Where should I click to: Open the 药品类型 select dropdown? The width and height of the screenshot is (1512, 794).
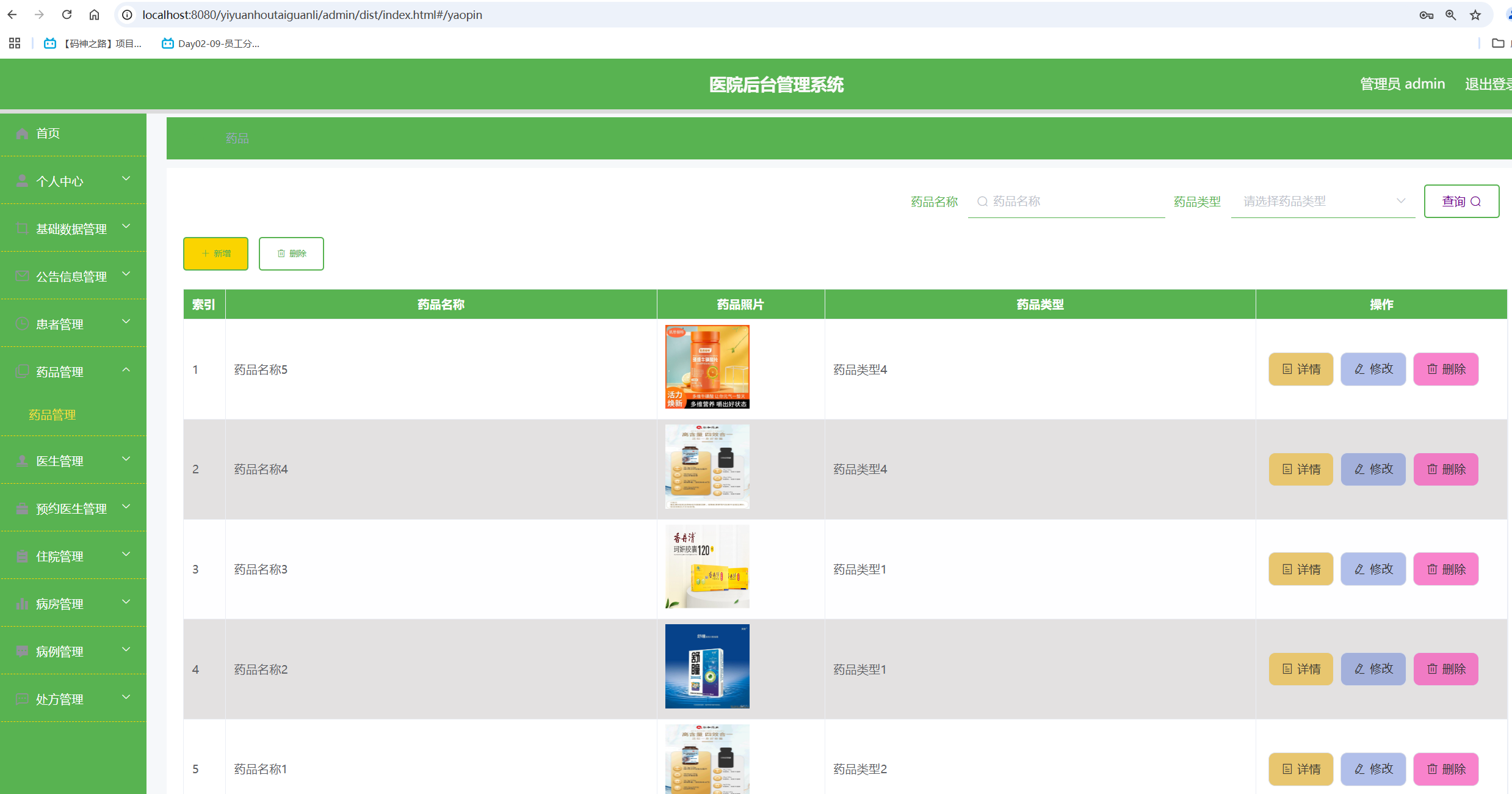(1322, 202)
